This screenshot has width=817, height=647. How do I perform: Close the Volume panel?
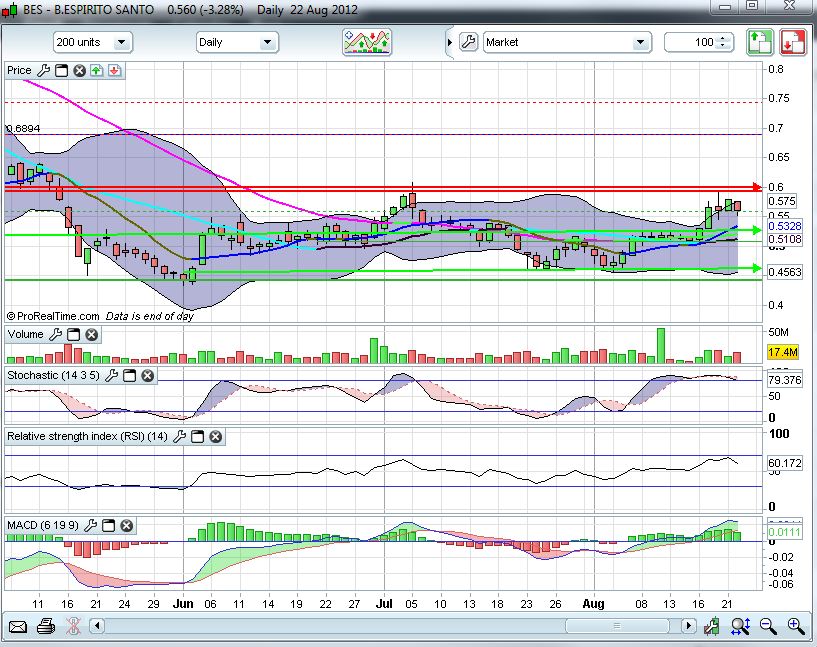pos(92,334)
